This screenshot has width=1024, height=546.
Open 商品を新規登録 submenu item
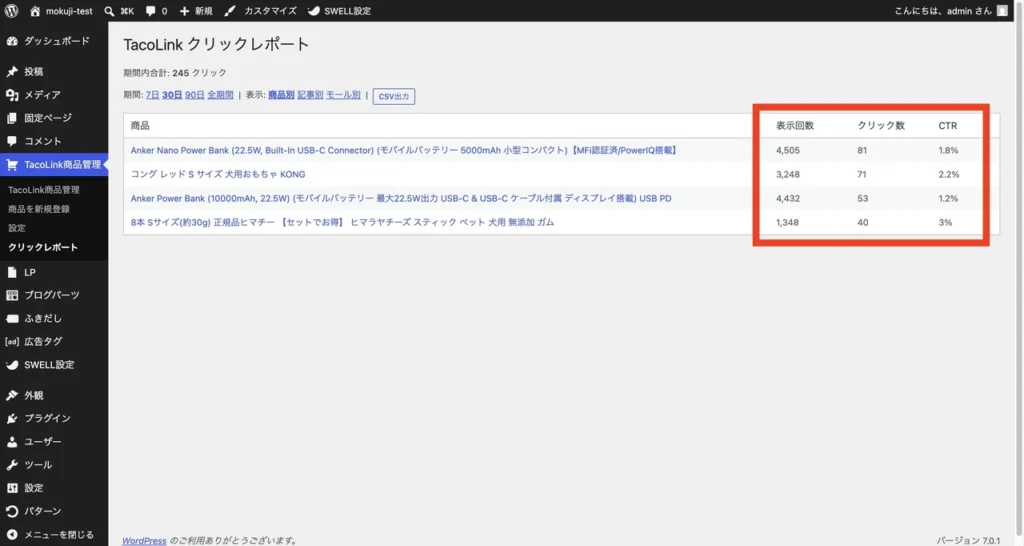39,209
